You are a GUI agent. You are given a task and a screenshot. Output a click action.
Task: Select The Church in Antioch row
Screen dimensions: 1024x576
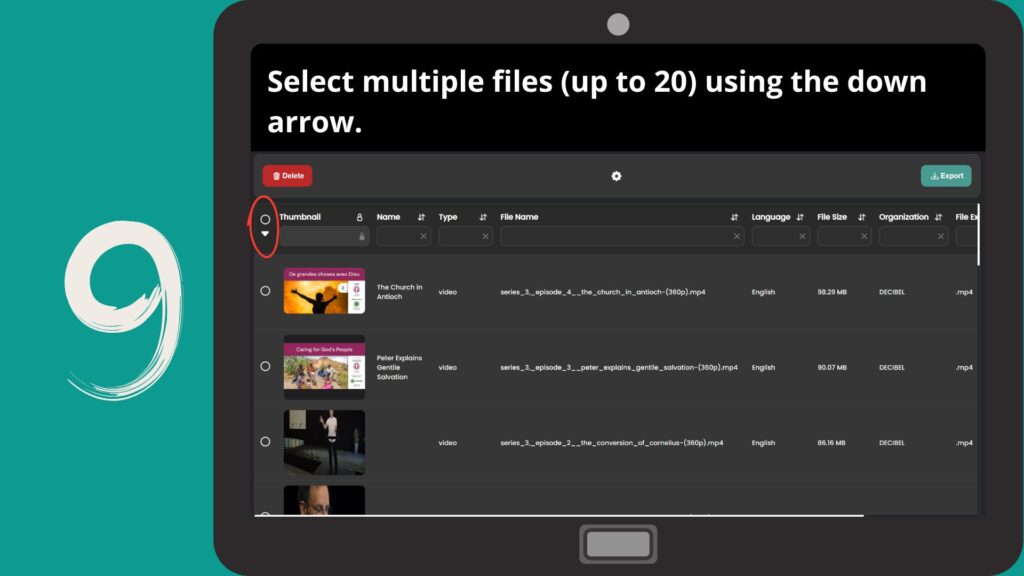(265, 291)
